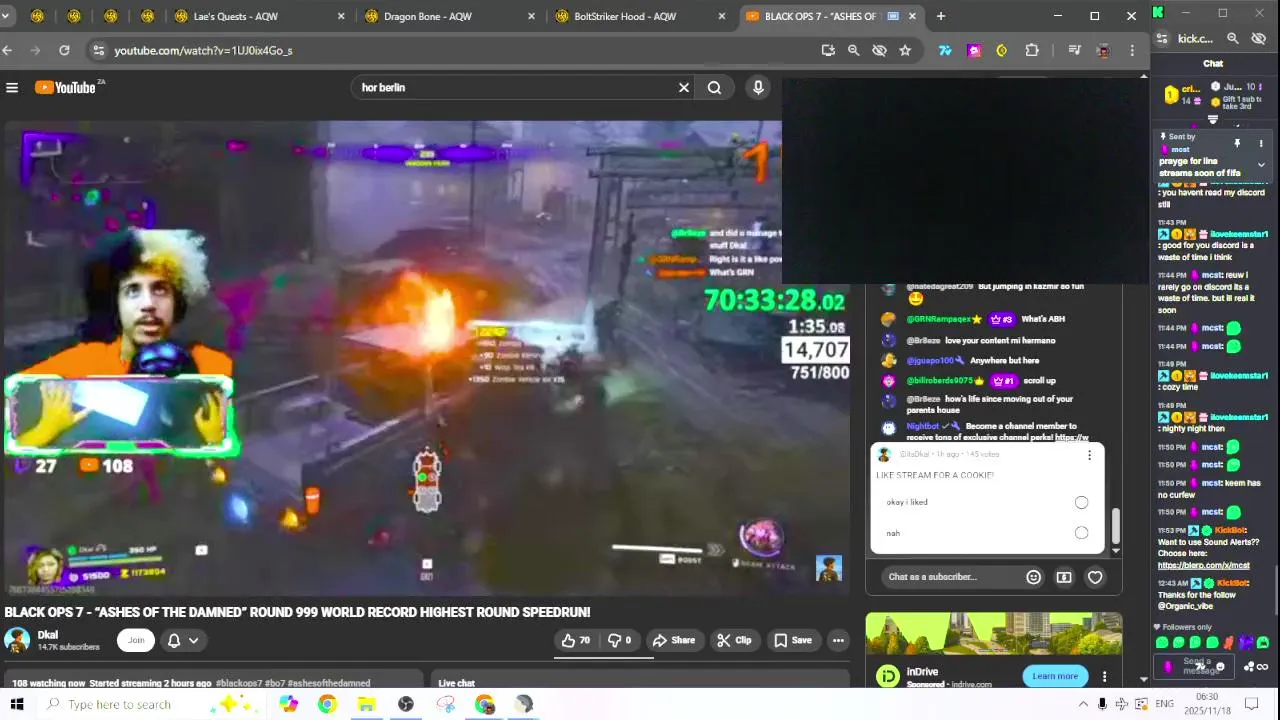This screenshot has height=720, width=1280.
Task: Like the video with thumbs up
Action: [x=577, y=640]
